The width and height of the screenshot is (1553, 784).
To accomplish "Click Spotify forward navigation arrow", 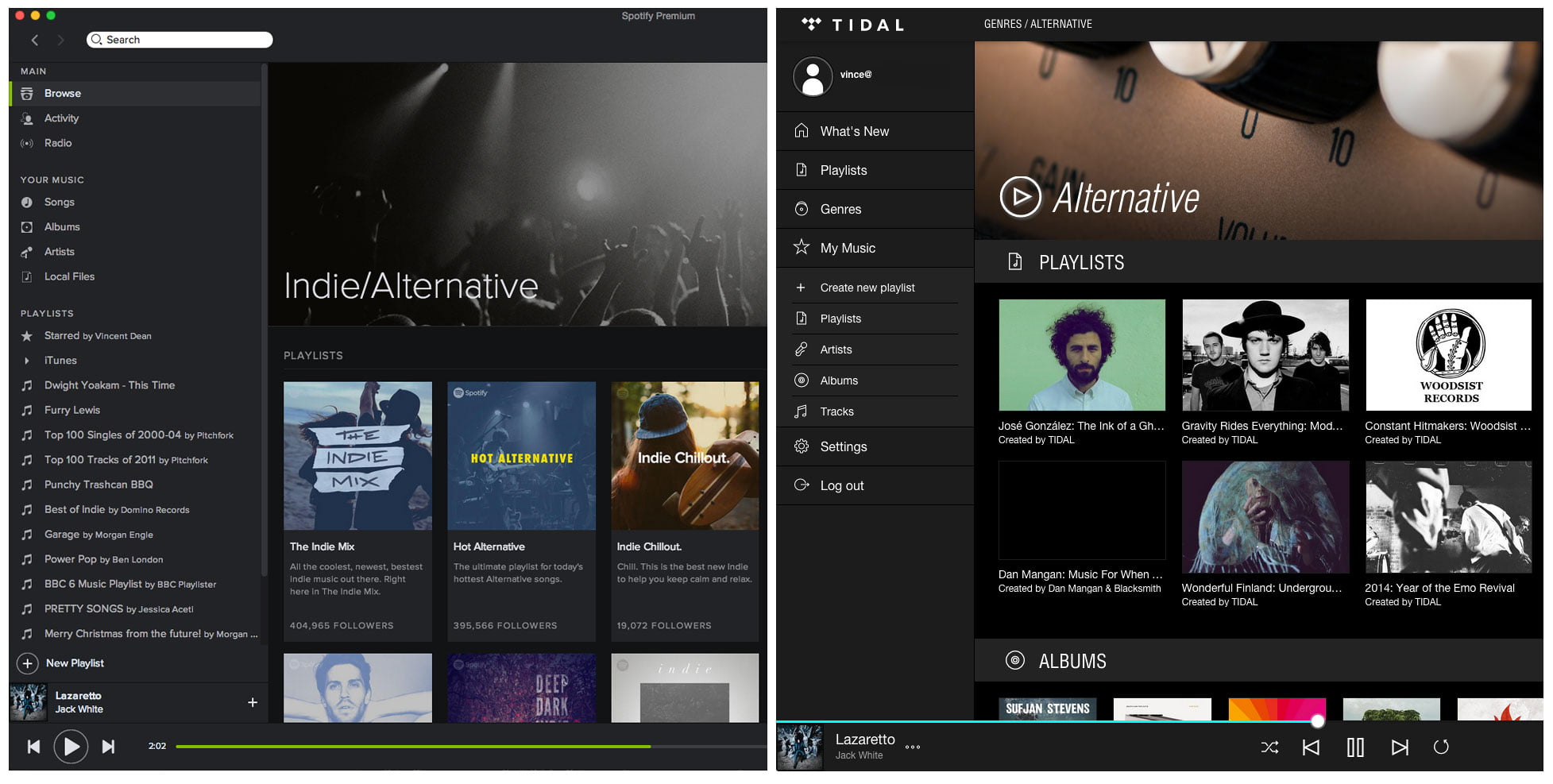I will (x=60, y=40).
